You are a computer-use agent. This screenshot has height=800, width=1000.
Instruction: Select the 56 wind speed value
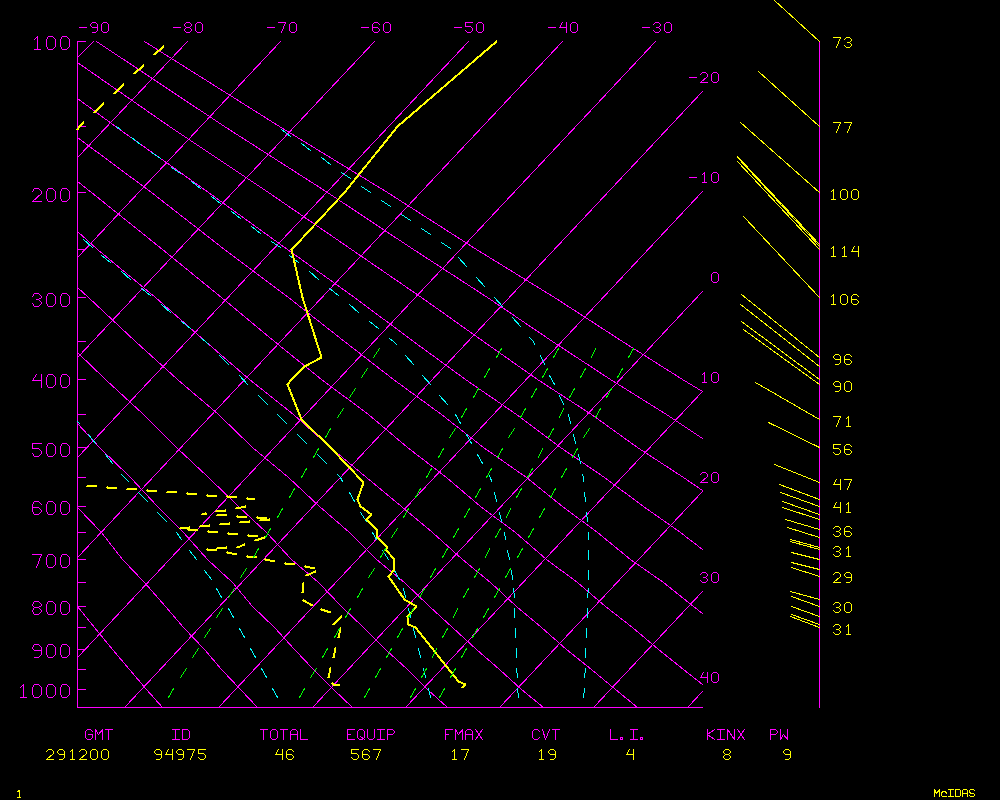point(842,450)
